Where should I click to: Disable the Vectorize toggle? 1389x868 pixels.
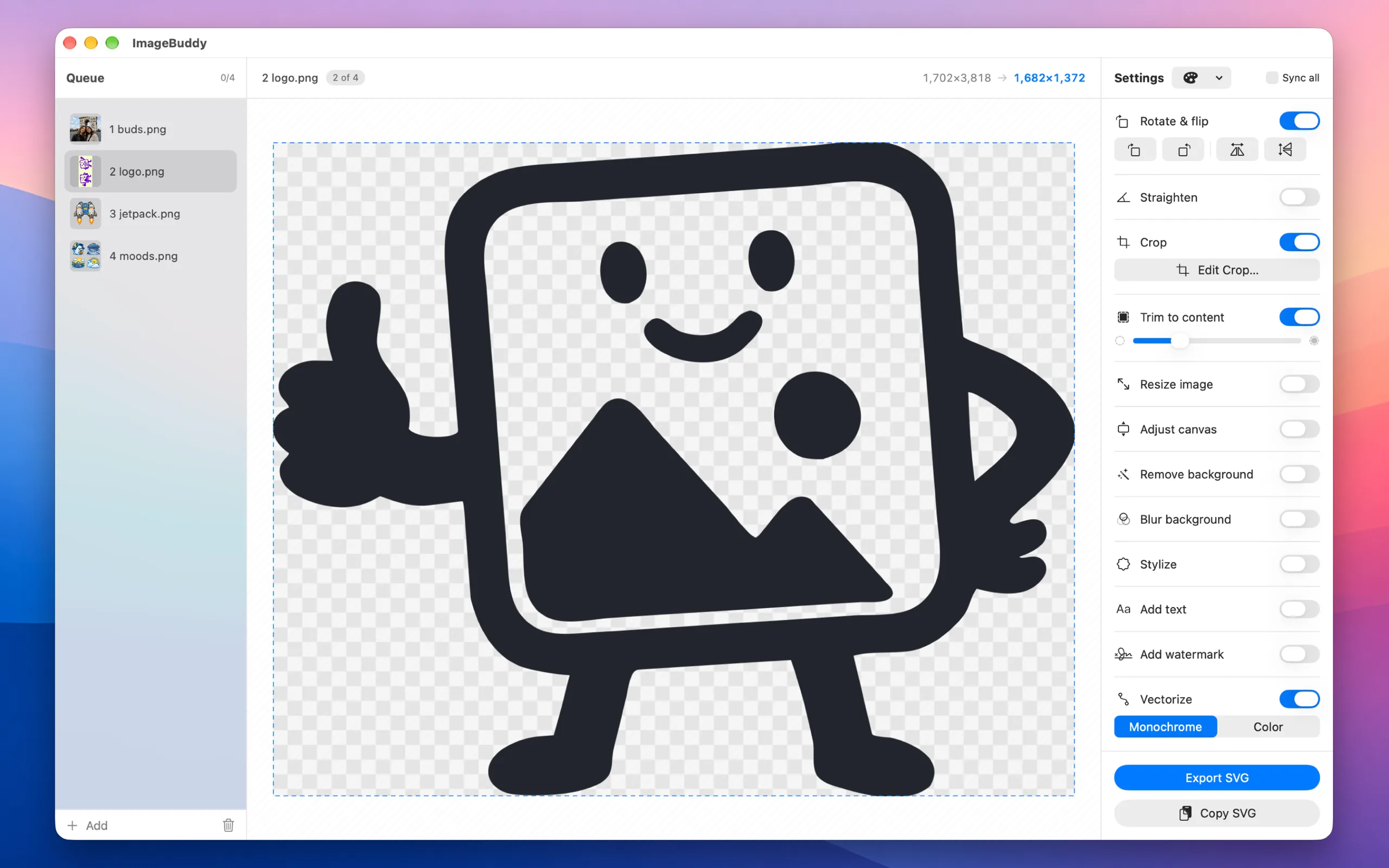tap(1299, 699)
